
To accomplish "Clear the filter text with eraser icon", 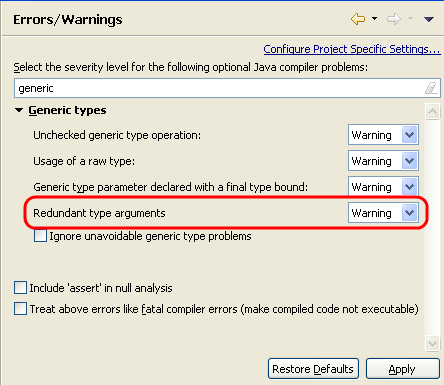I will tap(431, 88).
